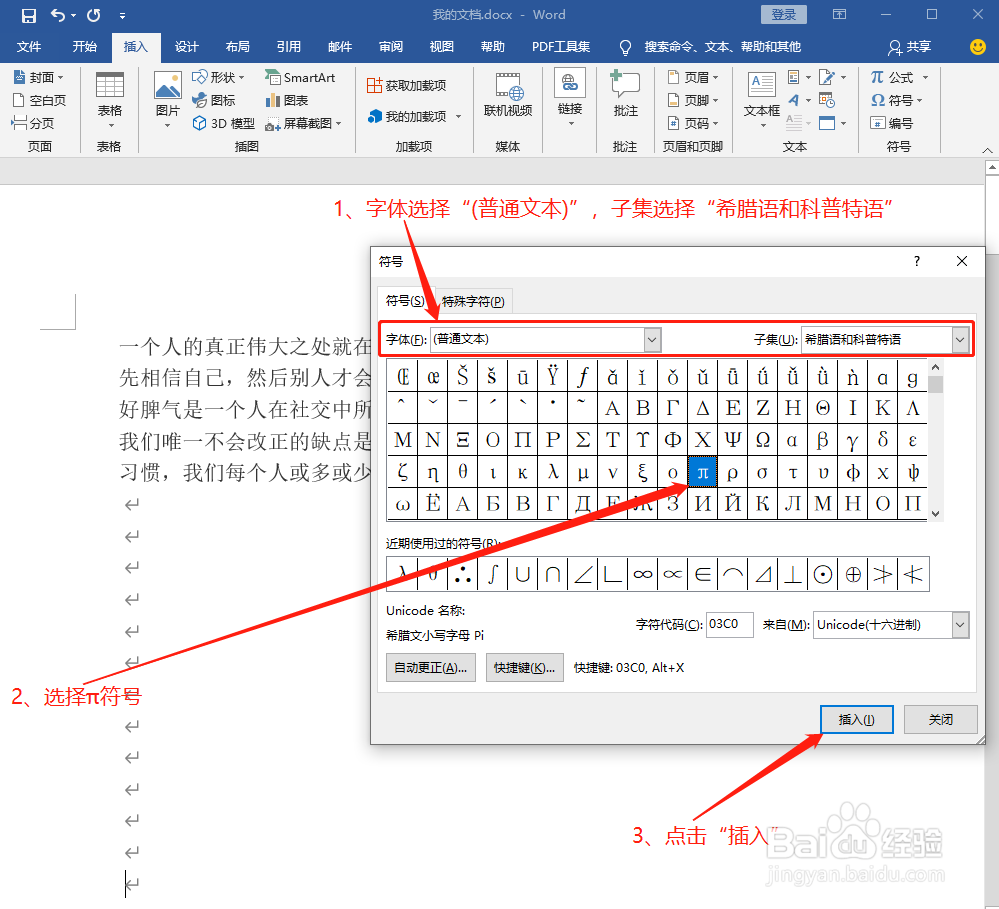Open the from (来自) Unicode dropdown
Viewport: 999px width, 909px height.
coord(960,625)
